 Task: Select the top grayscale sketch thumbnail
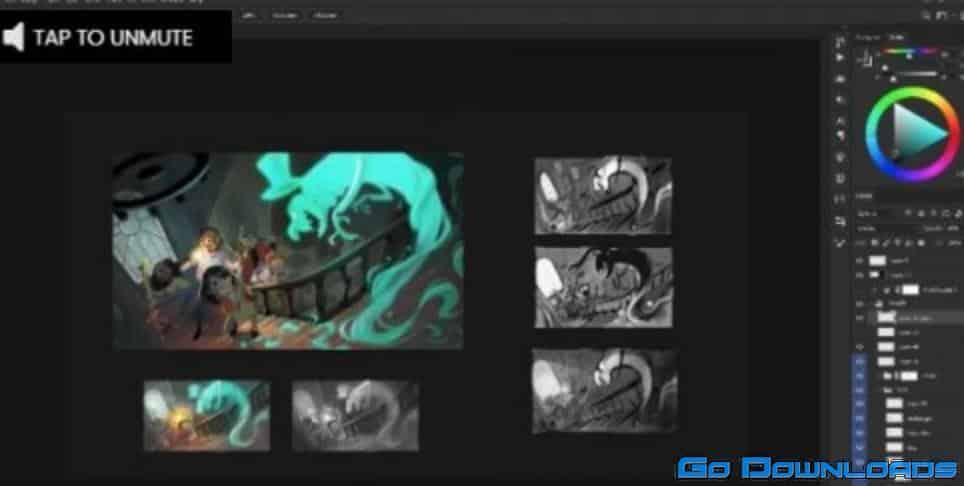coord(602,194)
